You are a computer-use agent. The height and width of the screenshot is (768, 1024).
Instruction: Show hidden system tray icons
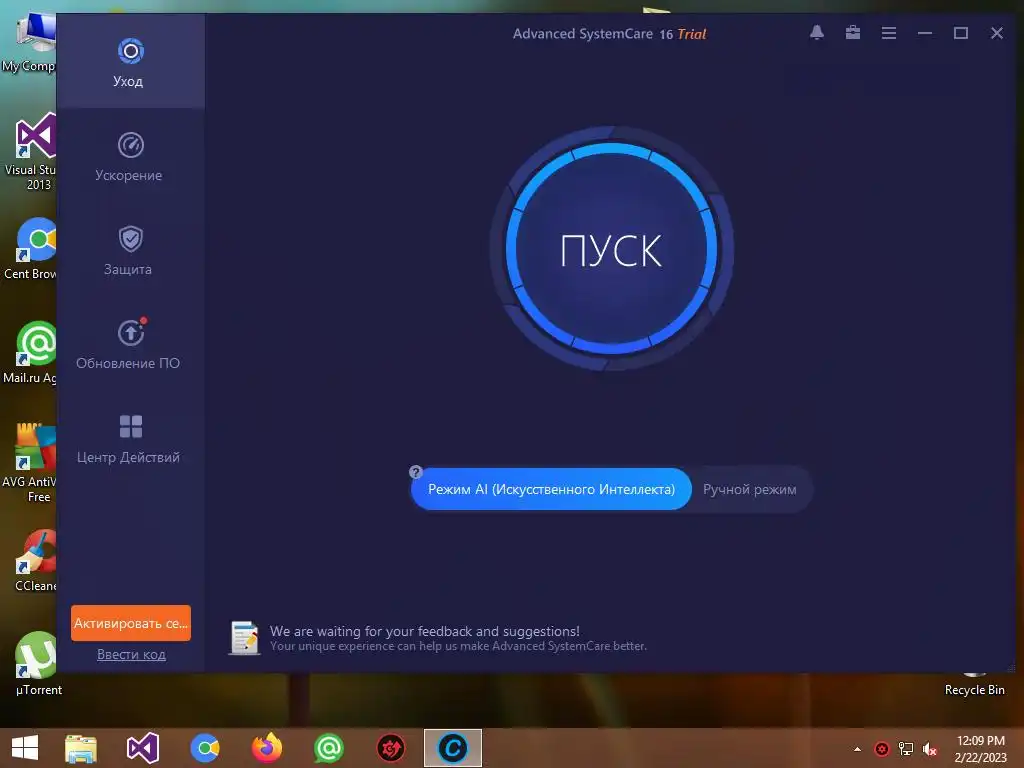(857, 749)
